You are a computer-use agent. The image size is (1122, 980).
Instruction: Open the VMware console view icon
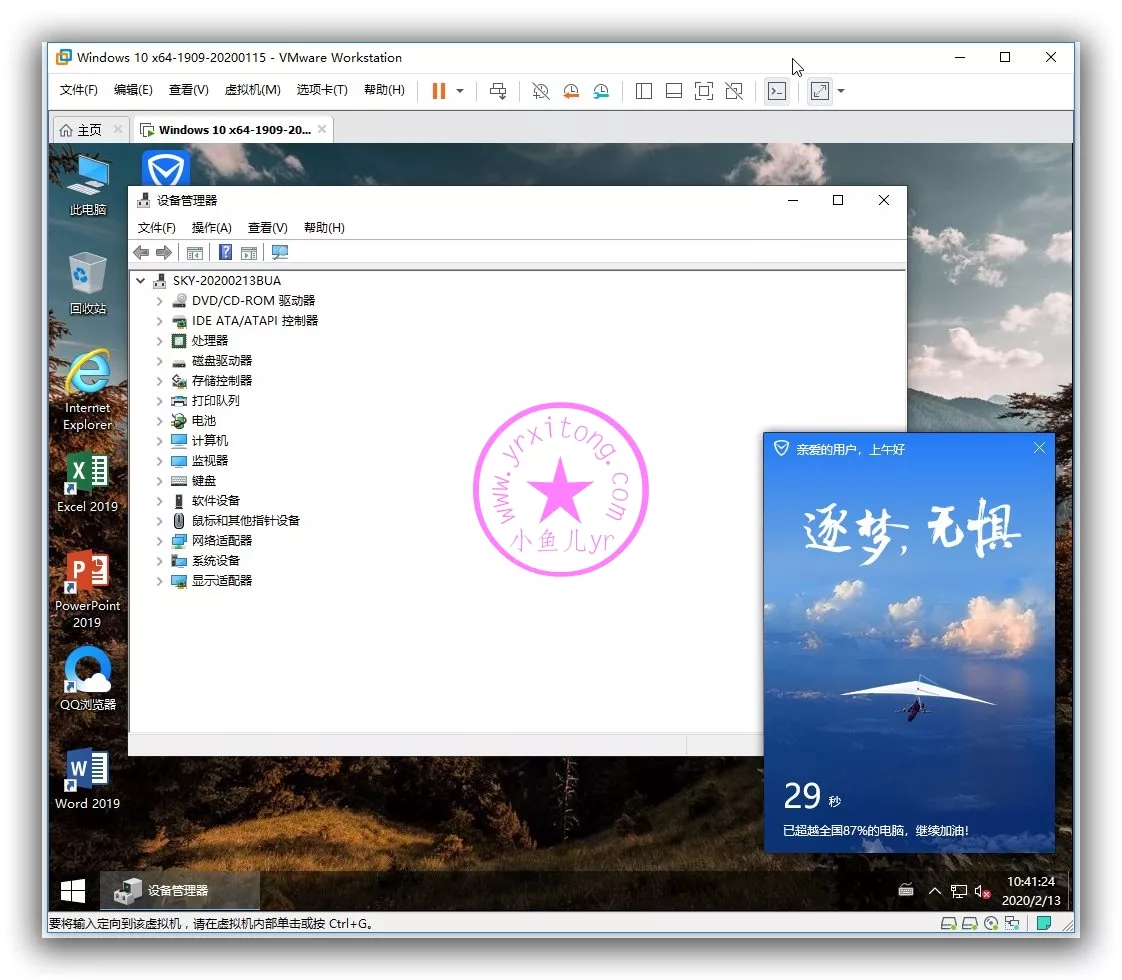tap(777, 91)
